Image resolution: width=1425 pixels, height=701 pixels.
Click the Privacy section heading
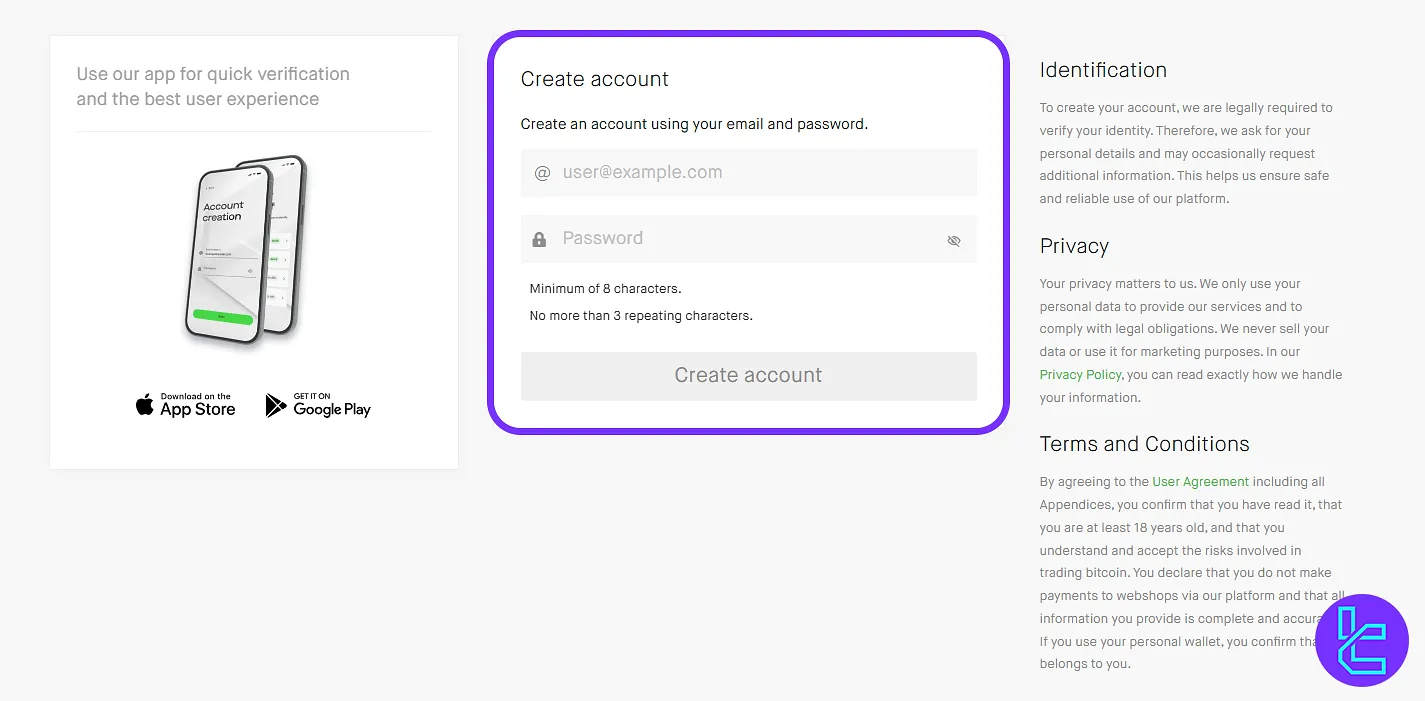tap(1074, 246)
